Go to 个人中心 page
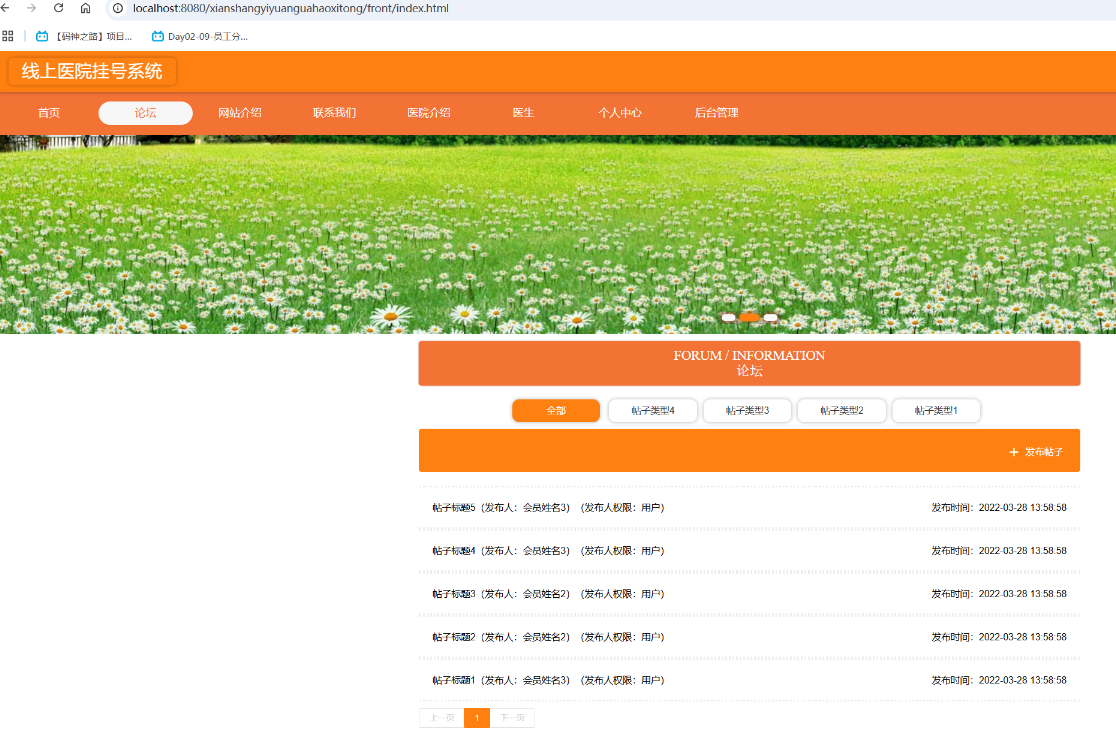This screenshot has height=750, width=1116. (x=620, y=112)
